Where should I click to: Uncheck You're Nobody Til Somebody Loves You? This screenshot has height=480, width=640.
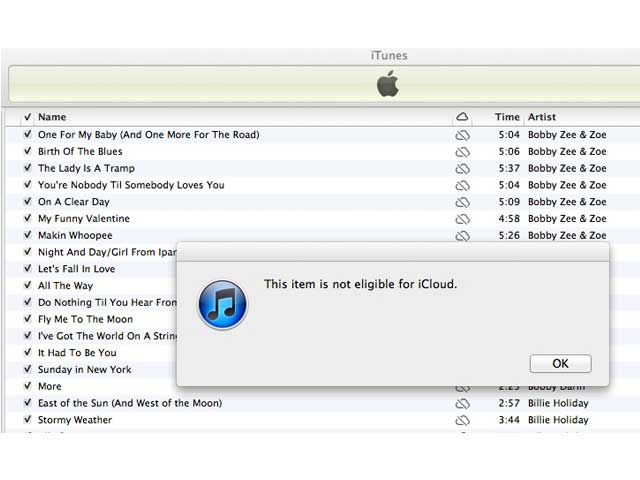pos(27,184)
